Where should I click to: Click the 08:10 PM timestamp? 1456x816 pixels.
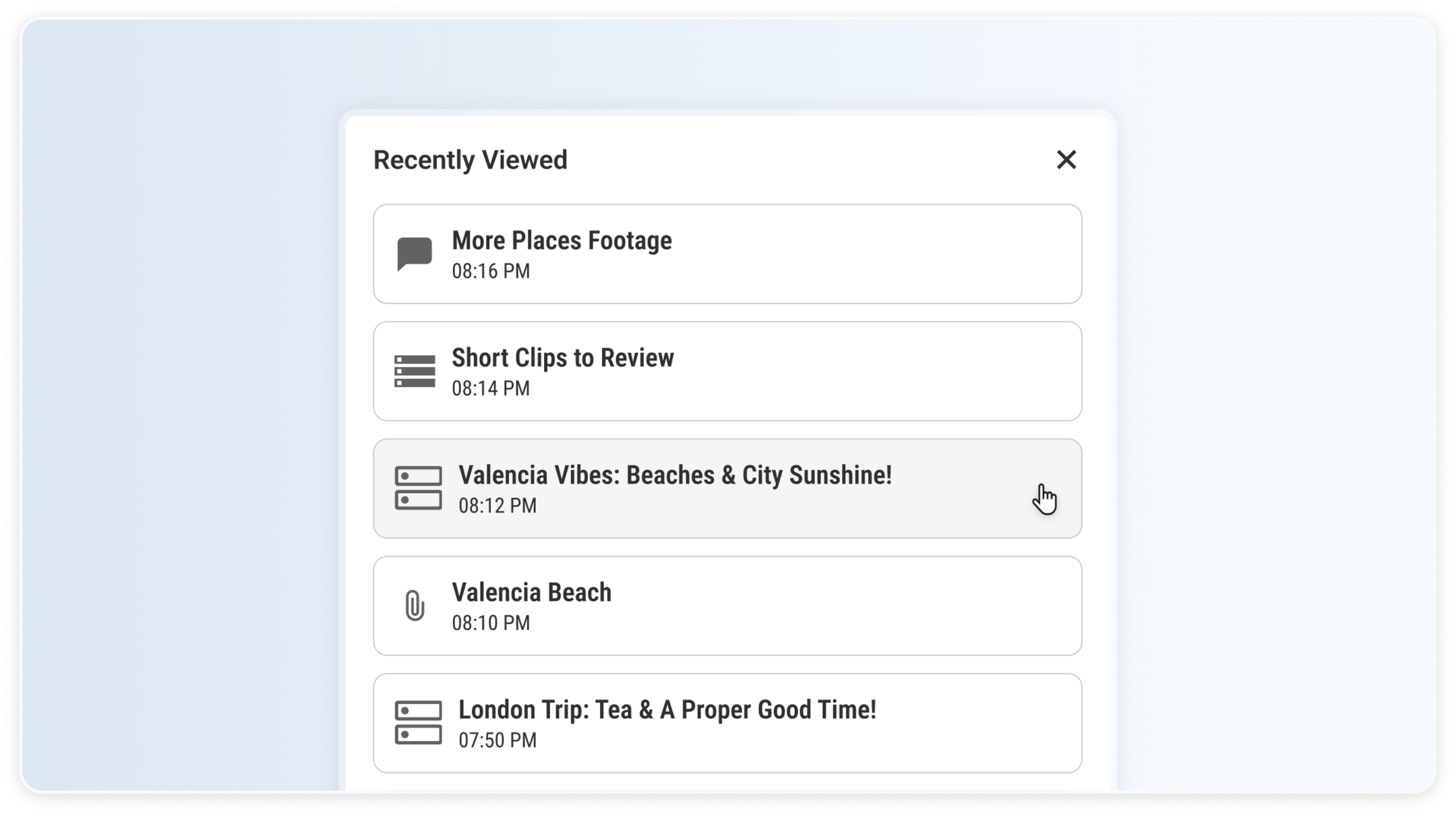click(x=491, y=623)
